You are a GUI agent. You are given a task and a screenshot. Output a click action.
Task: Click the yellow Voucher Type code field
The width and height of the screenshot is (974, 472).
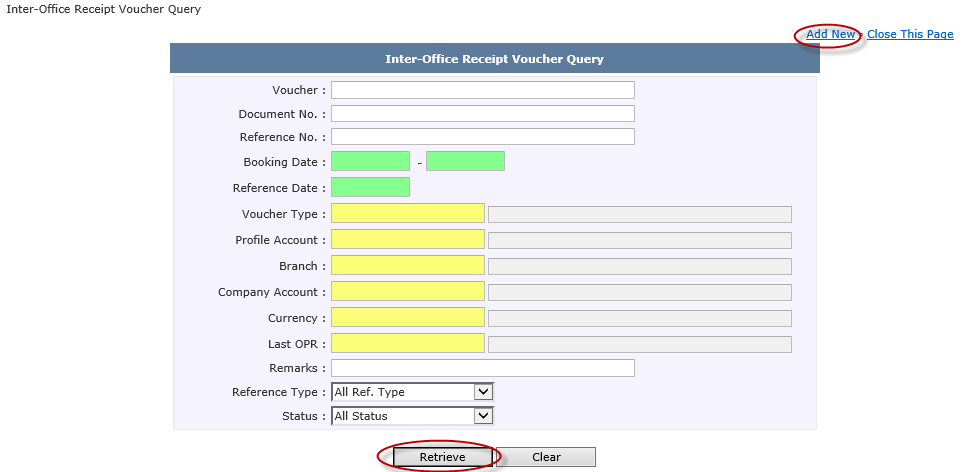click(x=407, y=214)
